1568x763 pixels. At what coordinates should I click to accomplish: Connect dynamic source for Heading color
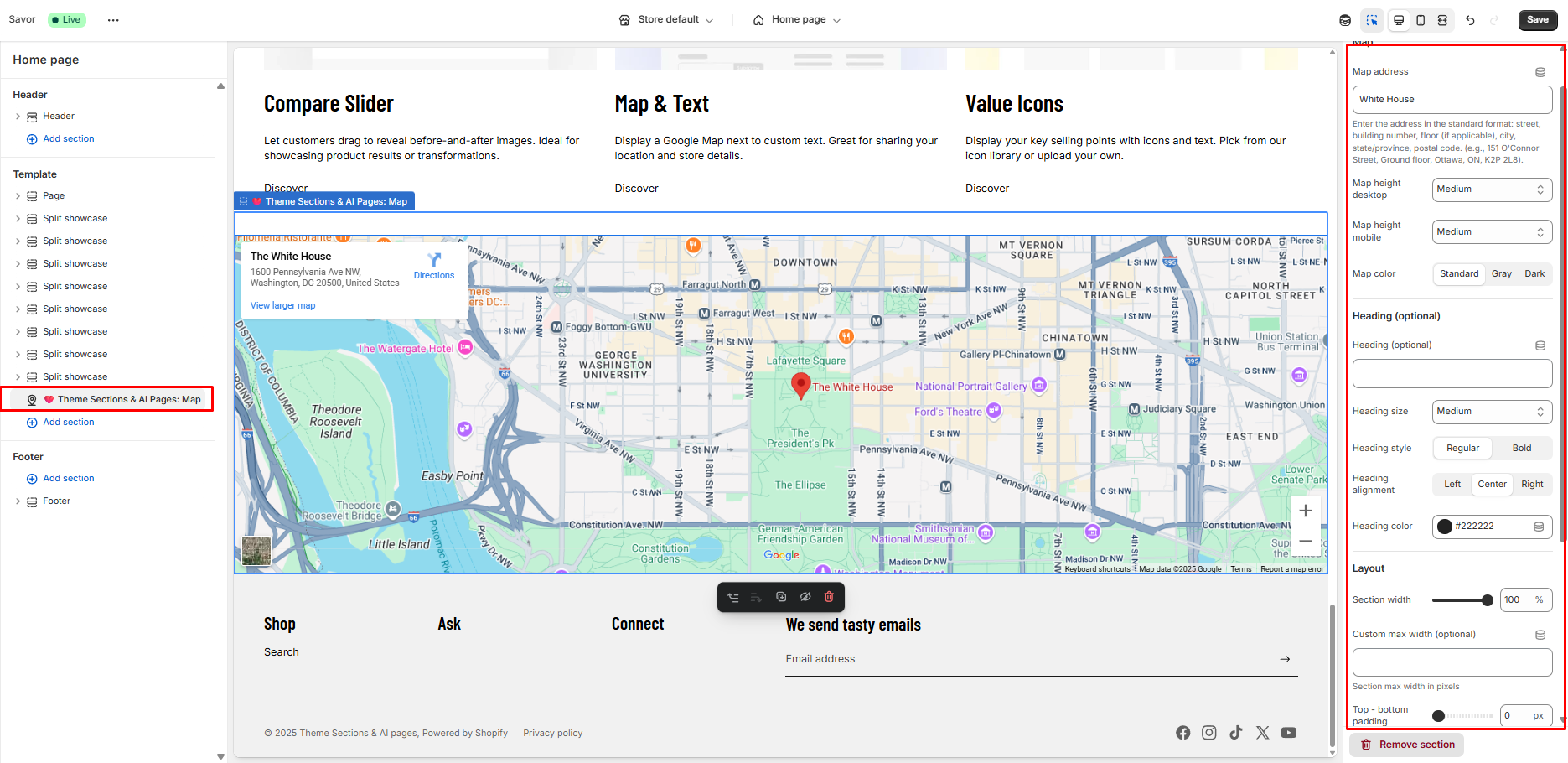pyautogui.click(x=1539, y=527)
